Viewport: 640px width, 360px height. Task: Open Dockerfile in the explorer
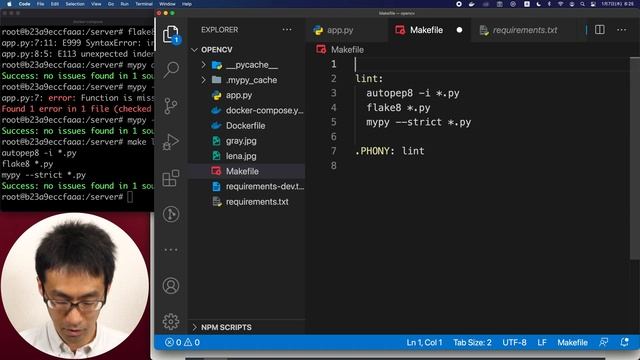click(x=245, y=126)
